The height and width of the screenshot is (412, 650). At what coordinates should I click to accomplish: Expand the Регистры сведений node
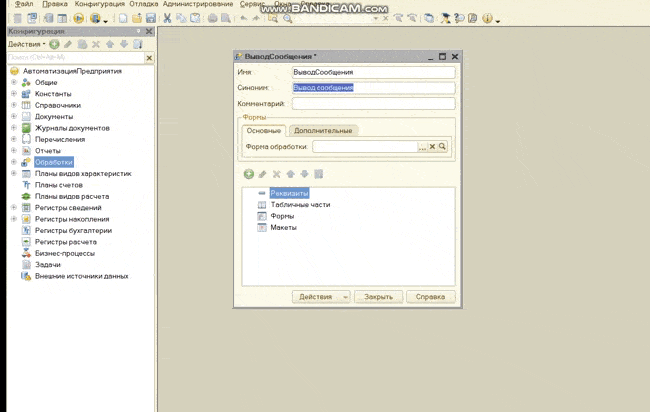(x=14, y=207)
